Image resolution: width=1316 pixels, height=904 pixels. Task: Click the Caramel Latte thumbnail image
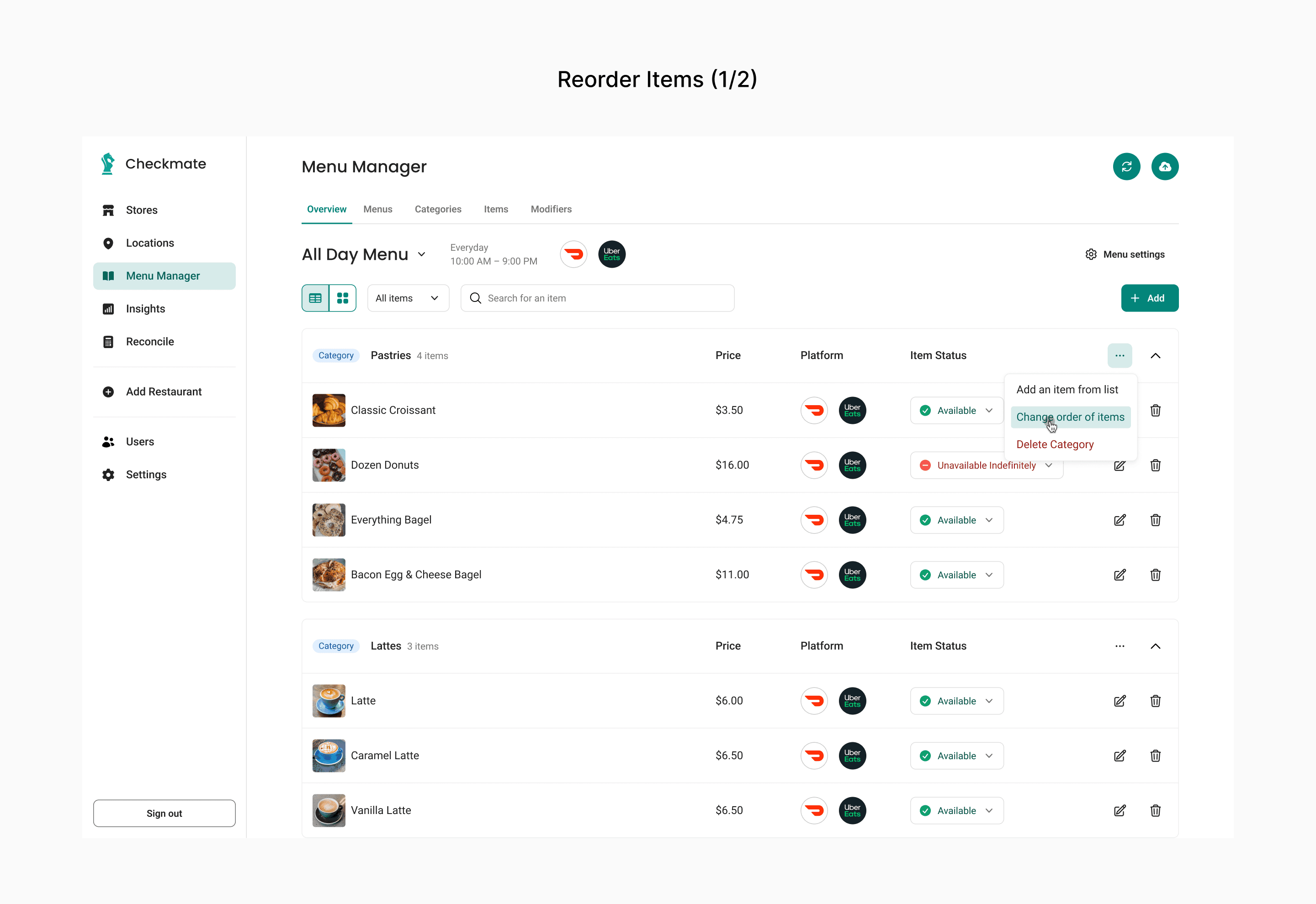tap(329, 756)
